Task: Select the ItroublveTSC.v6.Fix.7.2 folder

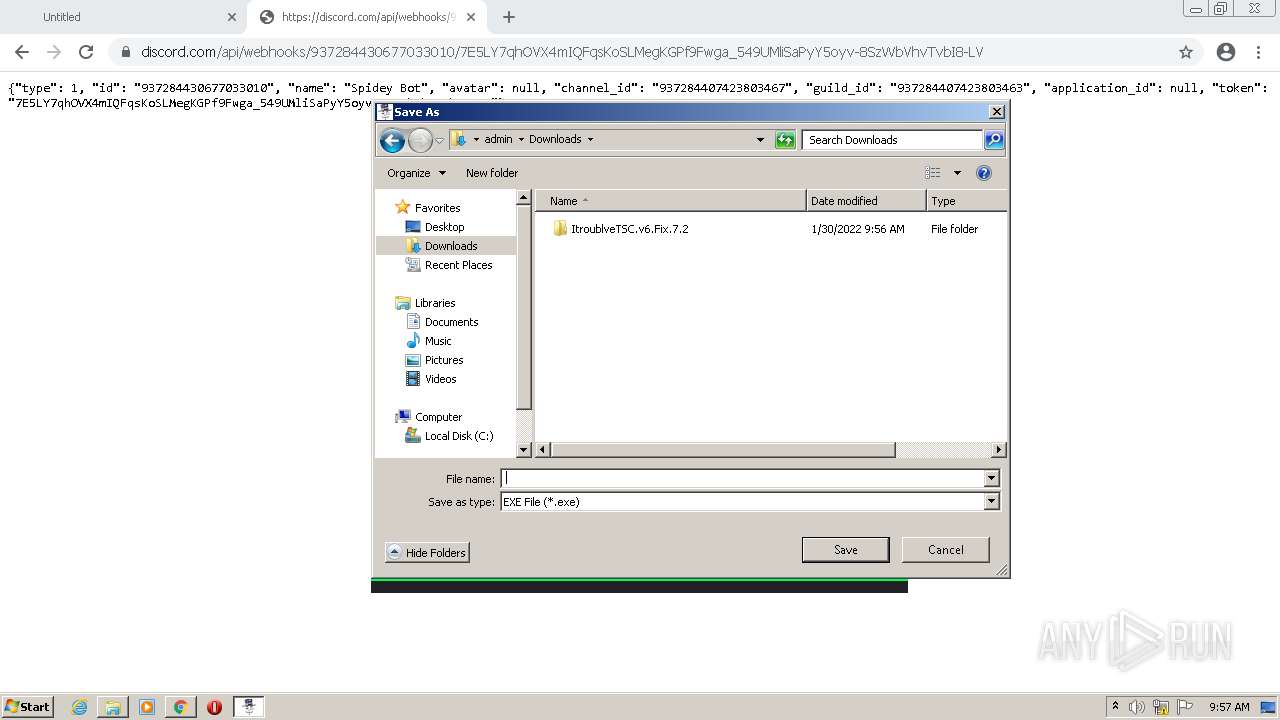Action: point(629,229)
